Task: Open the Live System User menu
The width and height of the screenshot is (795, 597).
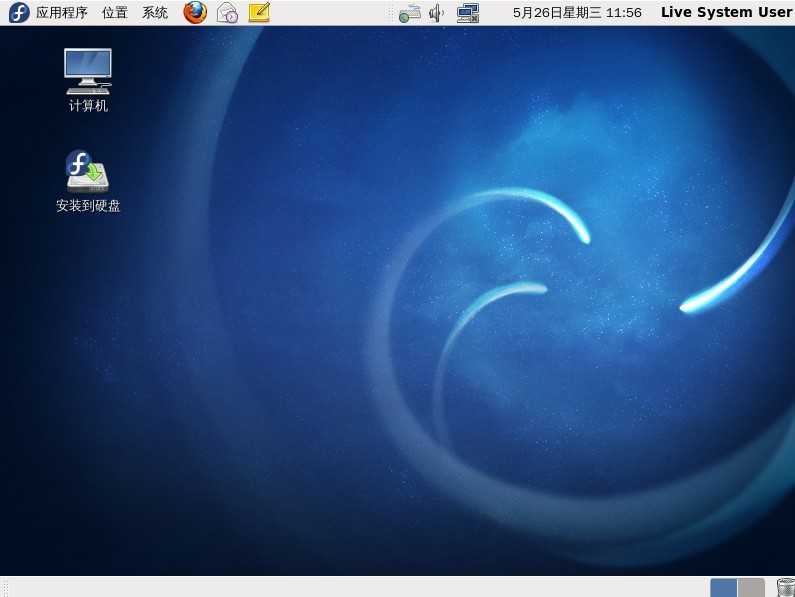Action: pos(726,13)
